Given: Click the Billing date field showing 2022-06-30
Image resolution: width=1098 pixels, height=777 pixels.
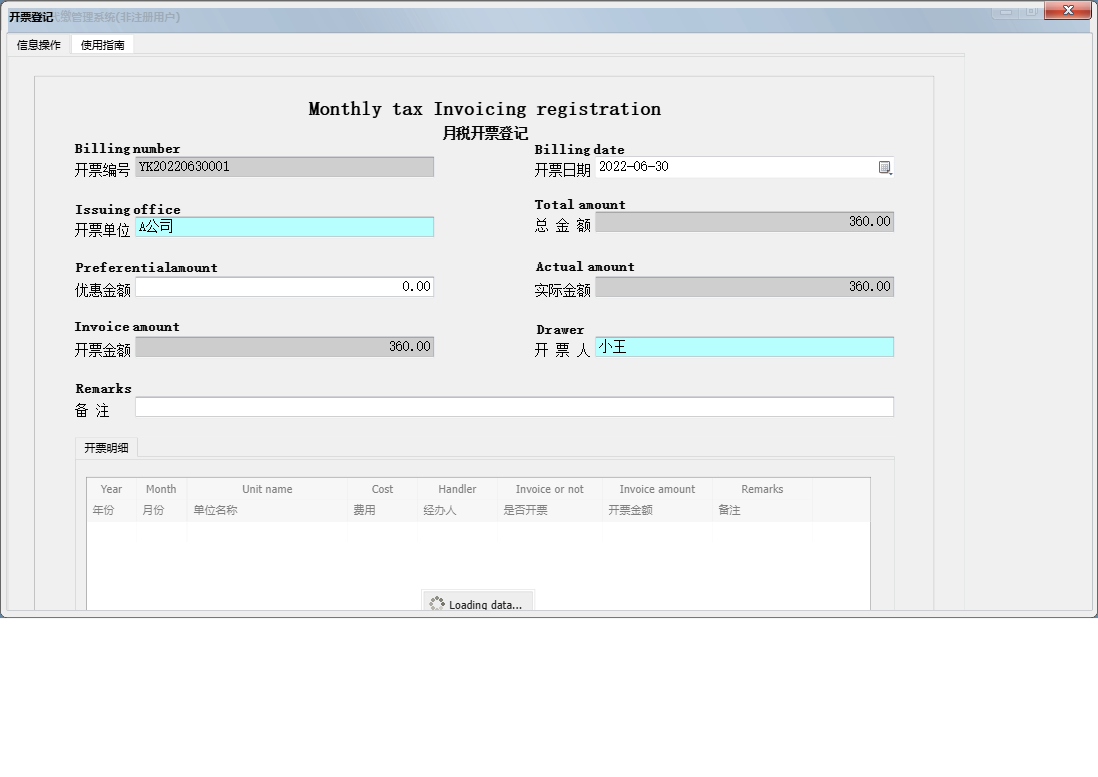Looking at the screenshot, I should coord(735,167).
